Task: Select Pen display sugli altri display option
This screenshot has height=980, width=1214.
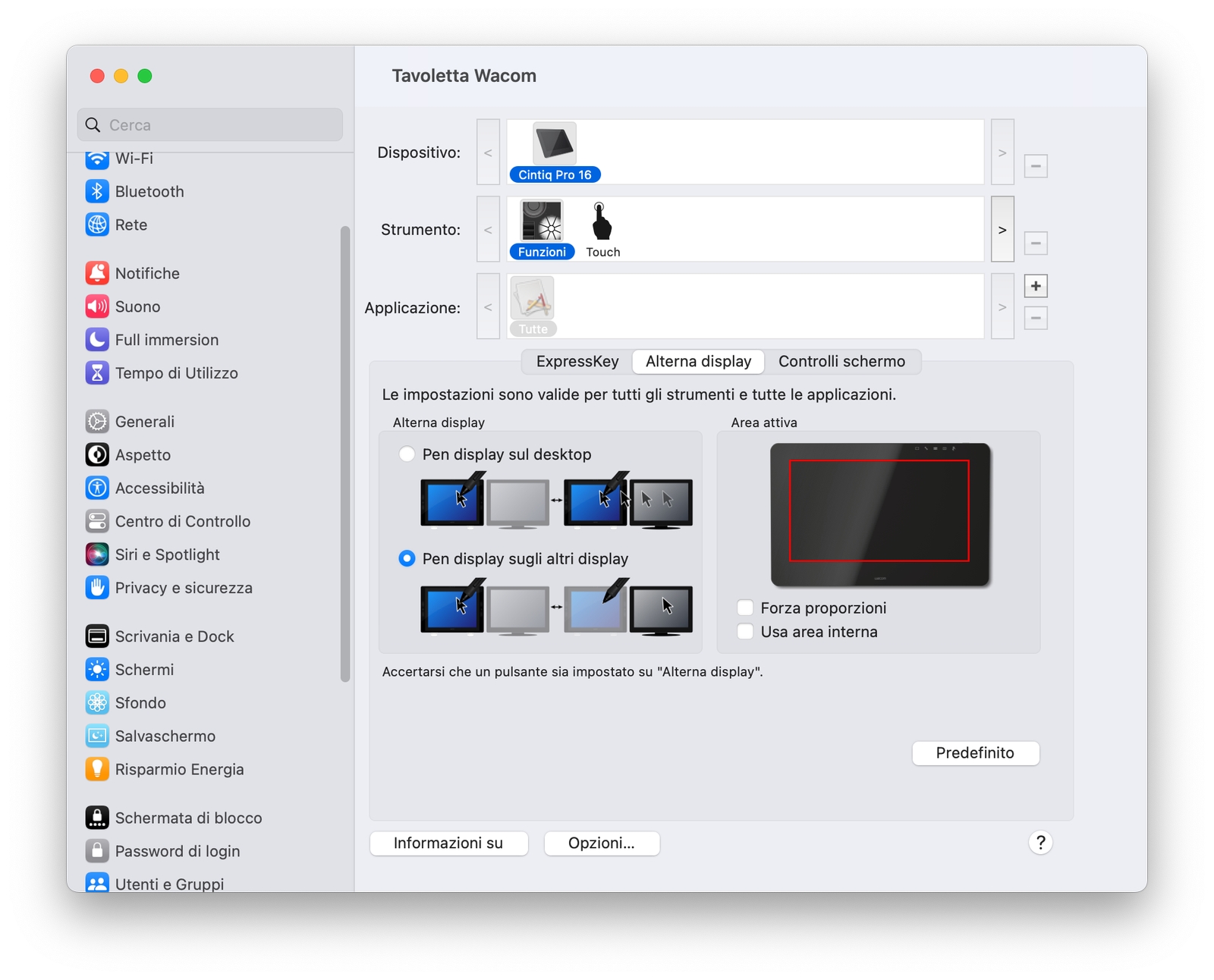Action: pyautogui.click(x=407, y=559)
